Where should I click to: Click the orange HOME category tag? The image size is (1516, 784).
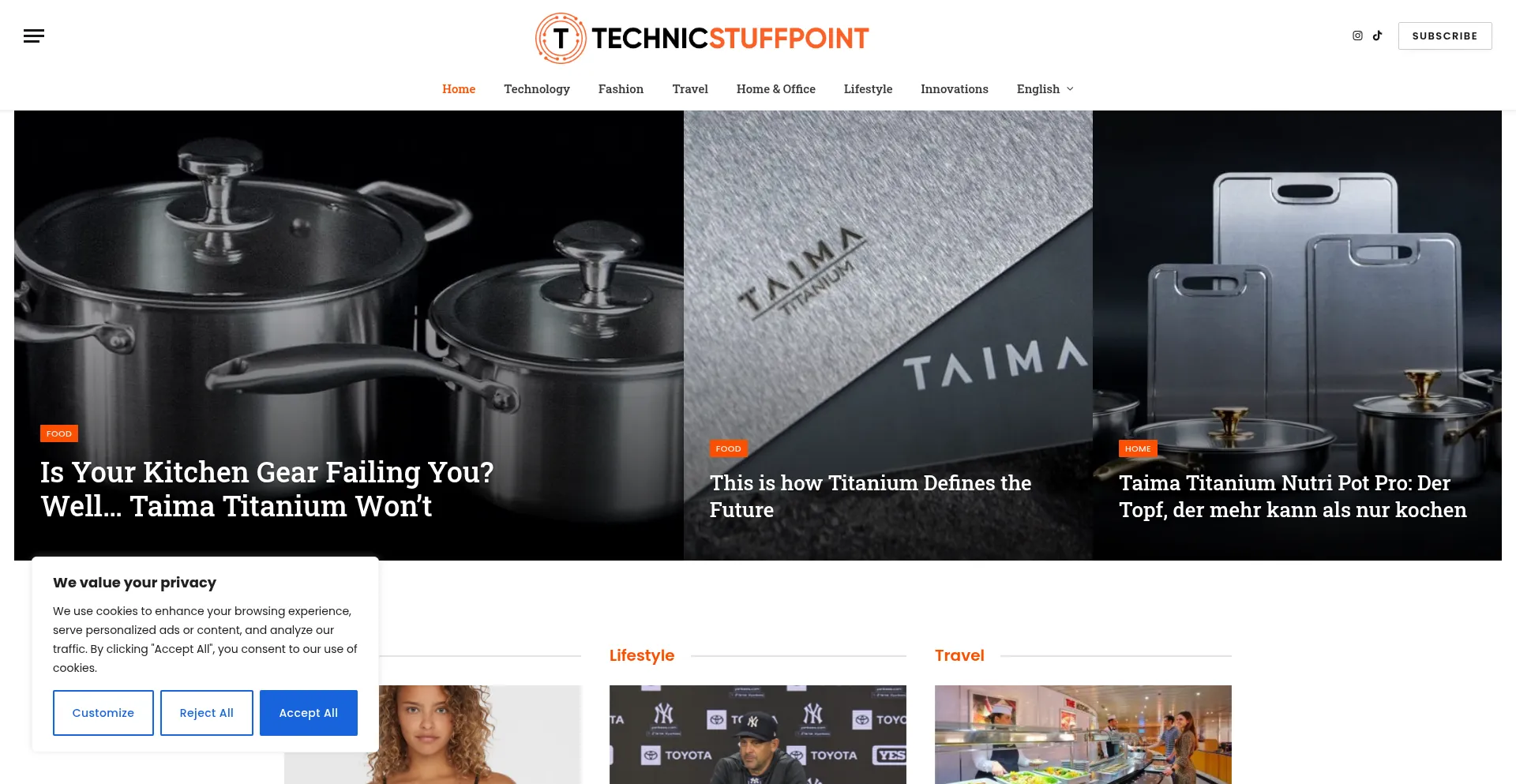pos(1138,448)
